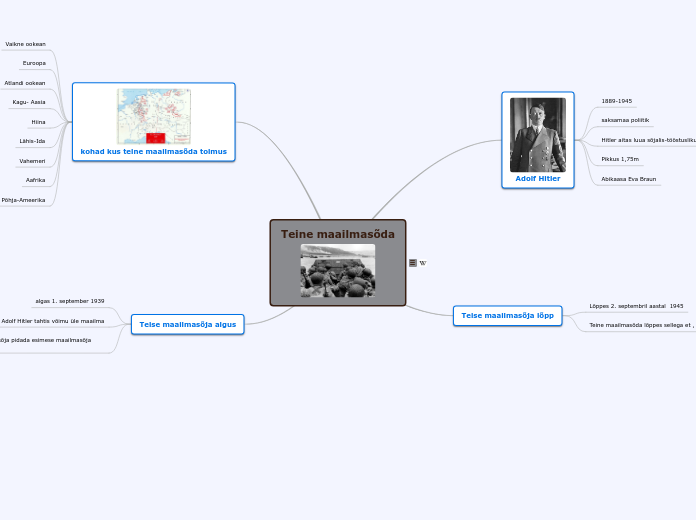Select the 'Lähis-Ida' subtopic
Viewport: 696px width, 520px height.
pyautogui.click(x=32, y=141)
